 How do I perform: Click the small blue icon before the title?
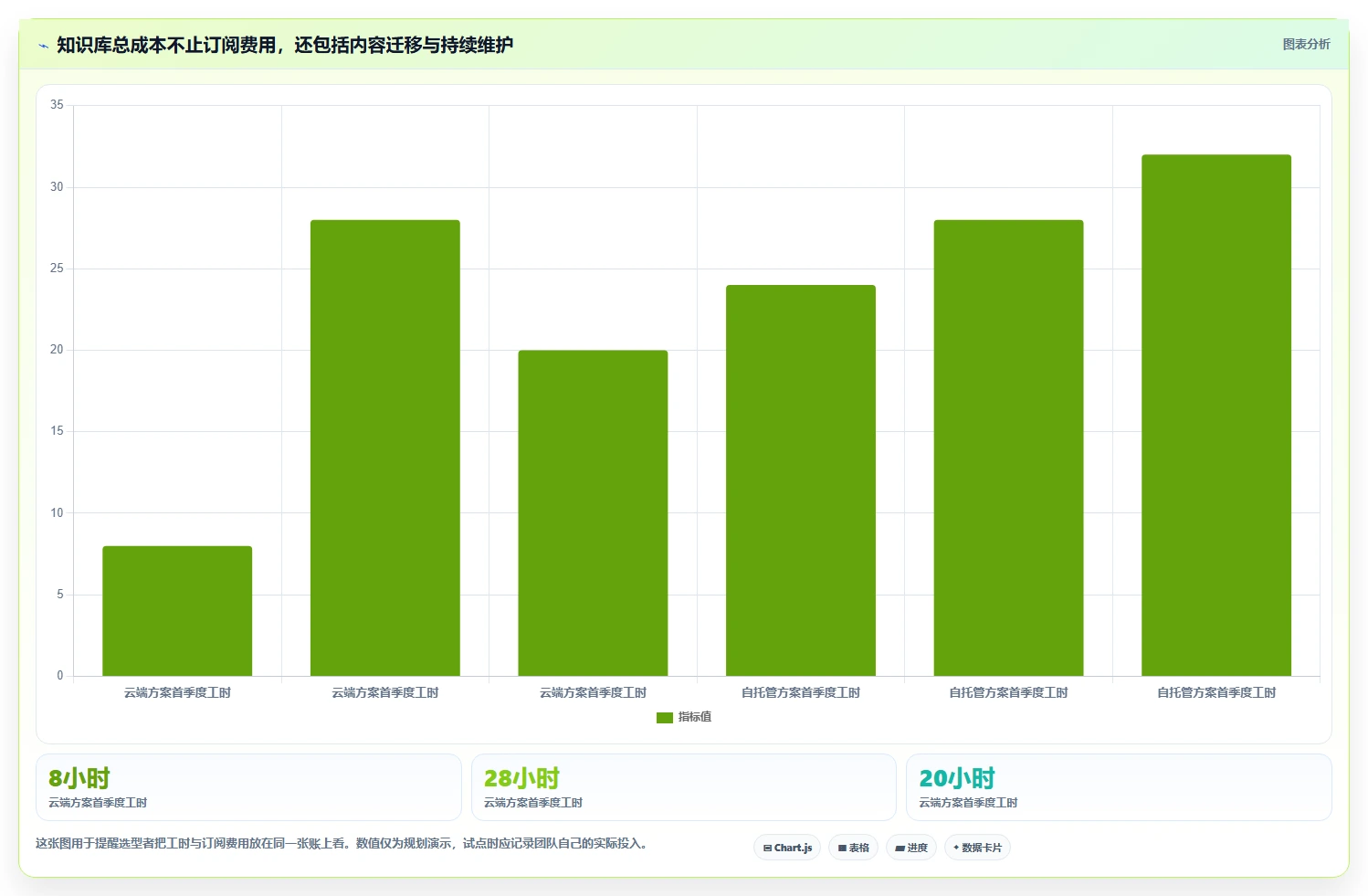(x=43, y=46)
